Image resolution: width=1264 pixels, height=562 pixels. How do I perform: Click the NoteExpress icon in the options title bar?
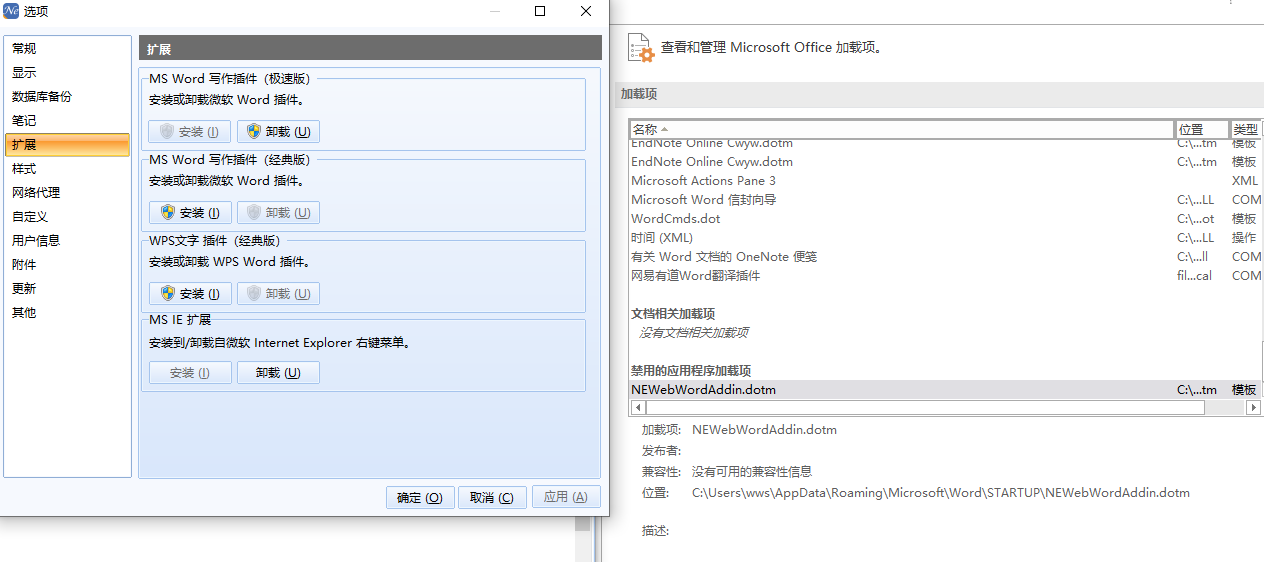(x=11, y=11)
